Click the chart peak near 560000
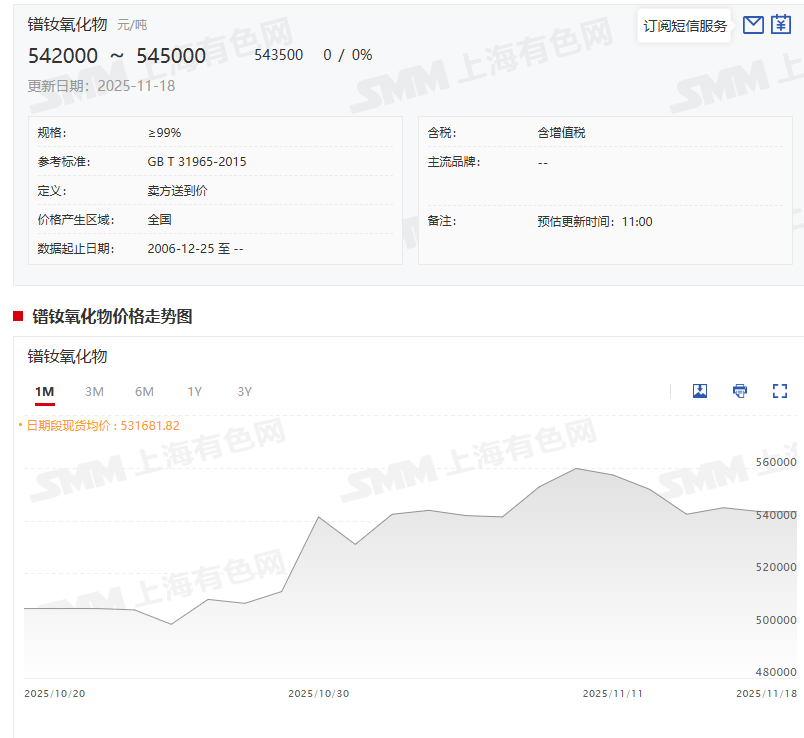Image resolution: width=804 pixels, height=738 pixels. coord(577,468)
